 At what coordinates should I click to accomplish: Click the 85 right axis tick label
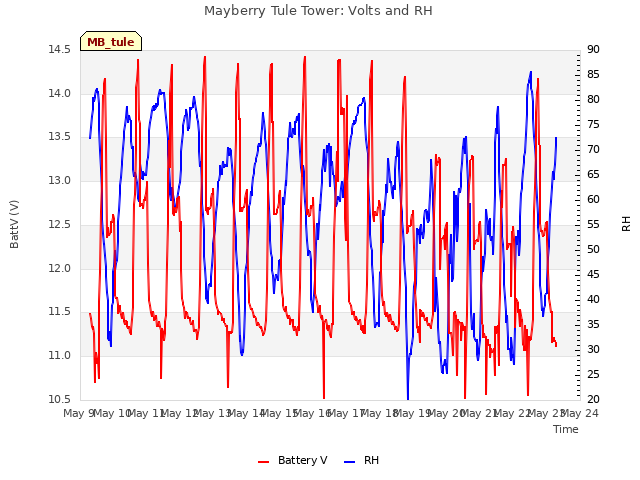593,74
